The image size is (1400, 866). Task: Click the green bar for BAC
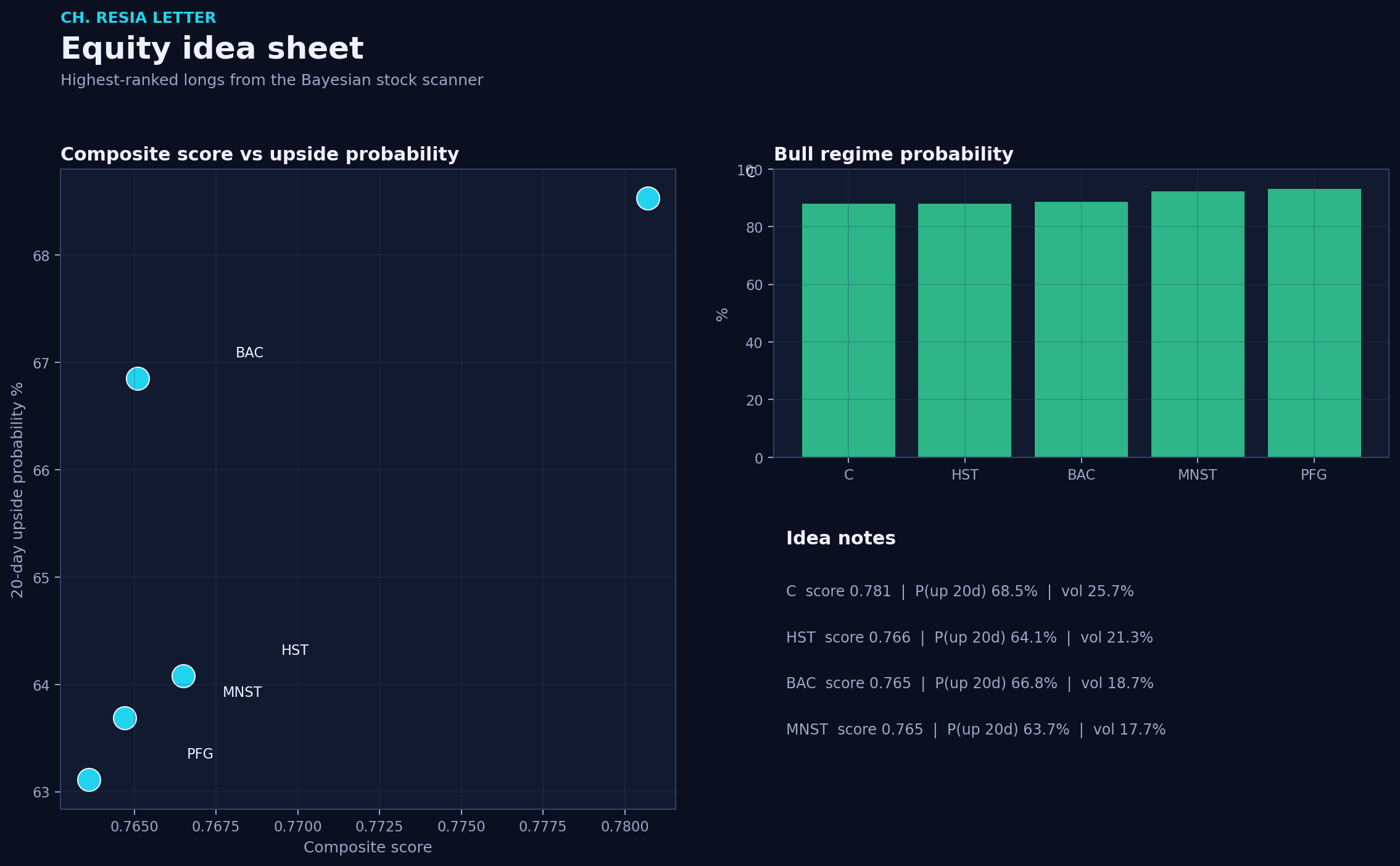pyautogui.click(x=1081, y=330)
